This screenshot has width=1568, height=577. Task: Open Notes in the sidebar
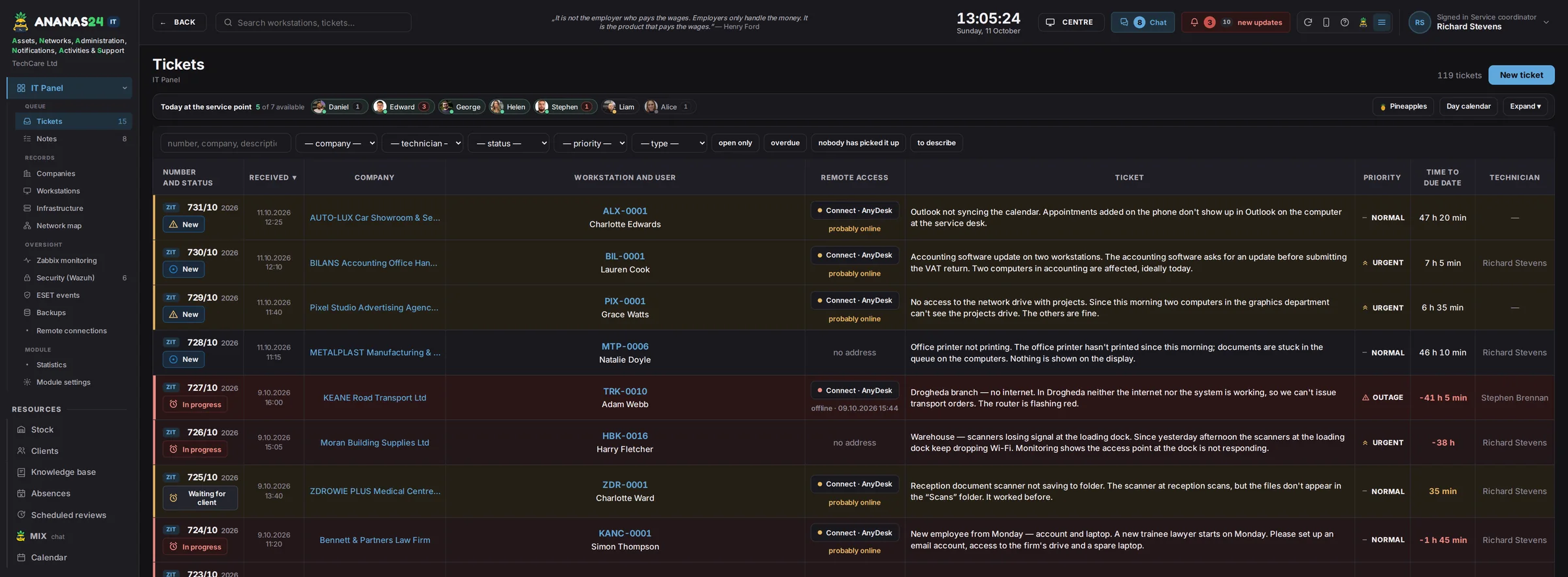click(73, 139)
